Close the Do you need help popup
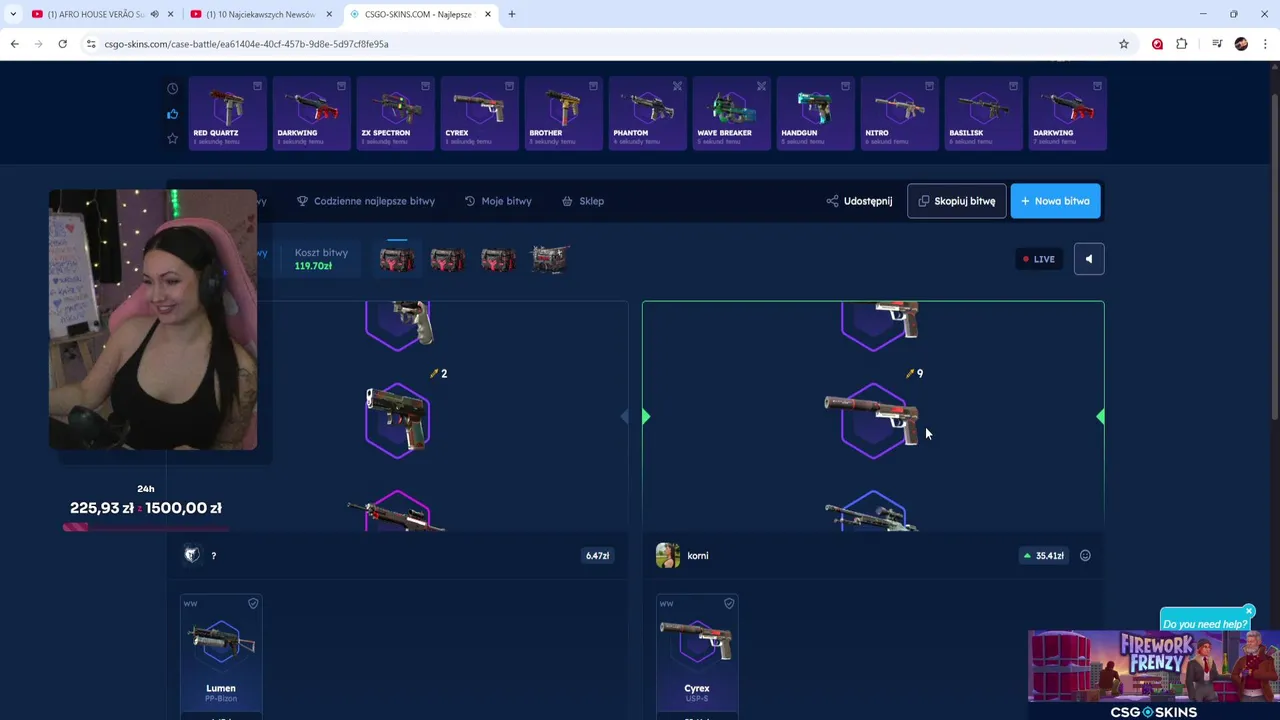Viewport: 1280px width, 720px height. point(1248,610)
